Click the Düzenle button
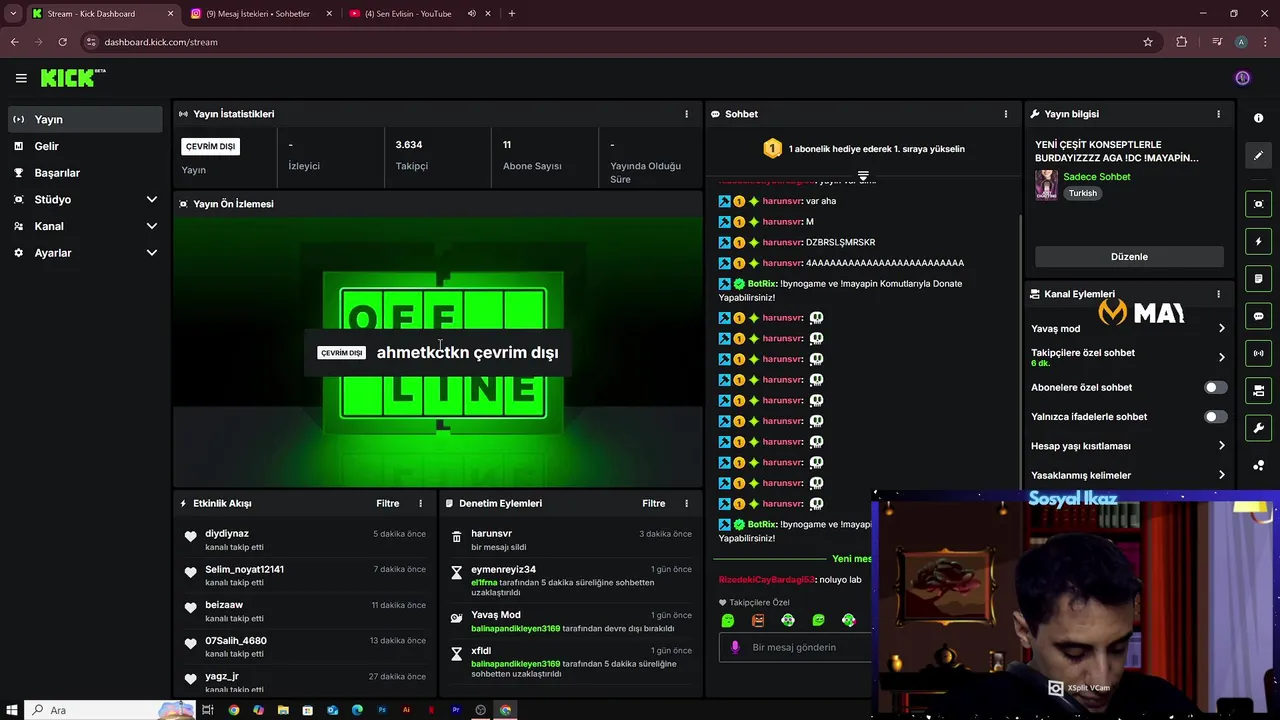 tap(1129, 257)
